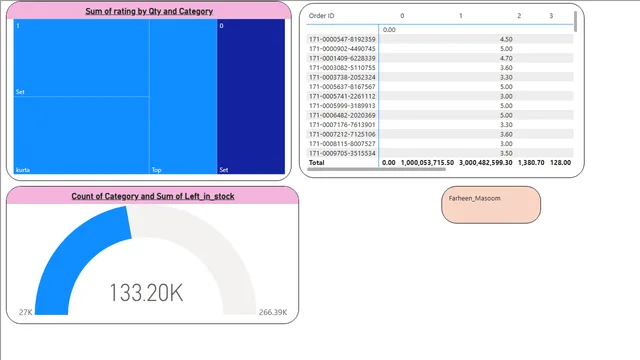Select row 171-0007212-7125106
640x360 pixels.
[x=440, y=134]
